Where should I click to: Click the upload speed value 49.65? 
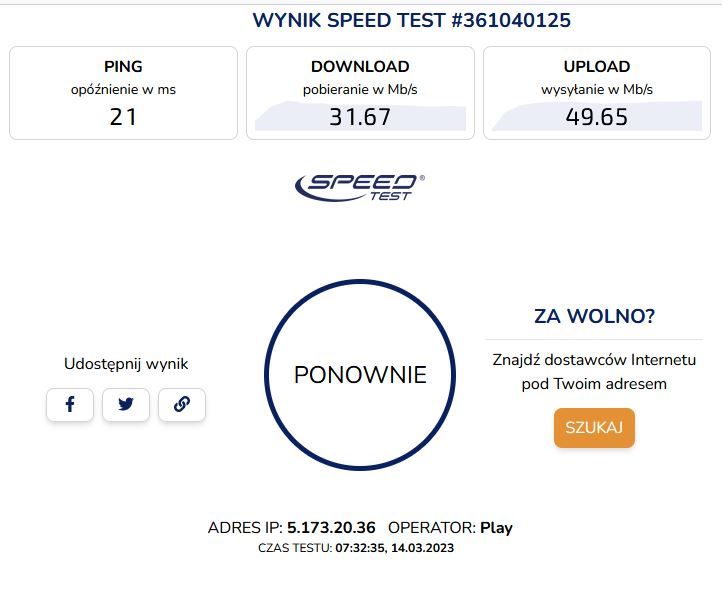tap(597, 117)
